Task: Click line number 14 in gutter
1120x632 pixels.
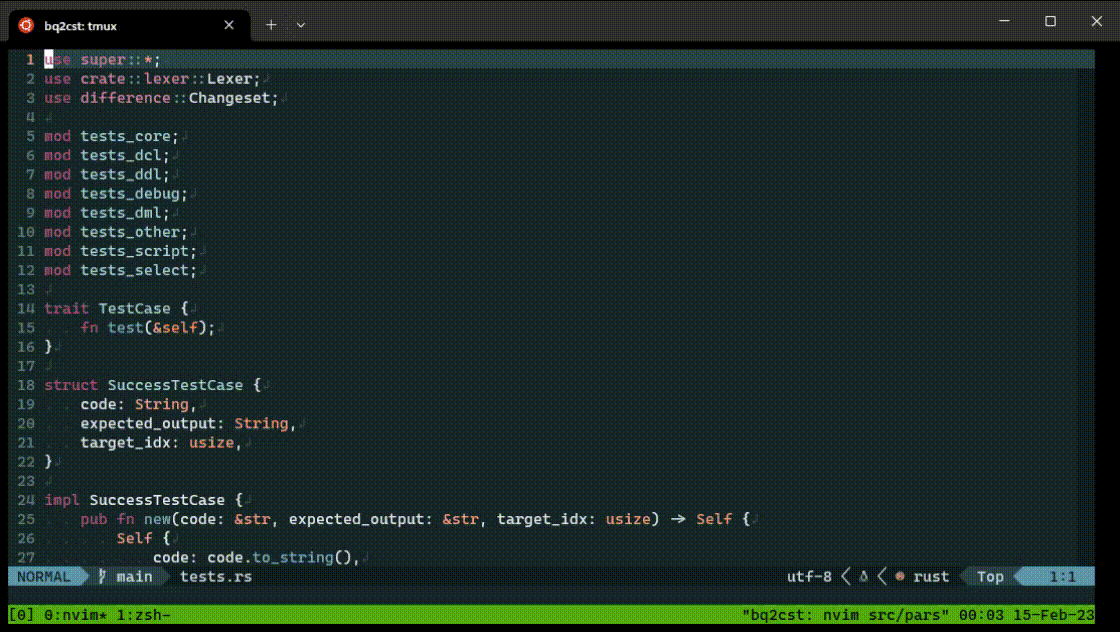Action: click(26, 309)
